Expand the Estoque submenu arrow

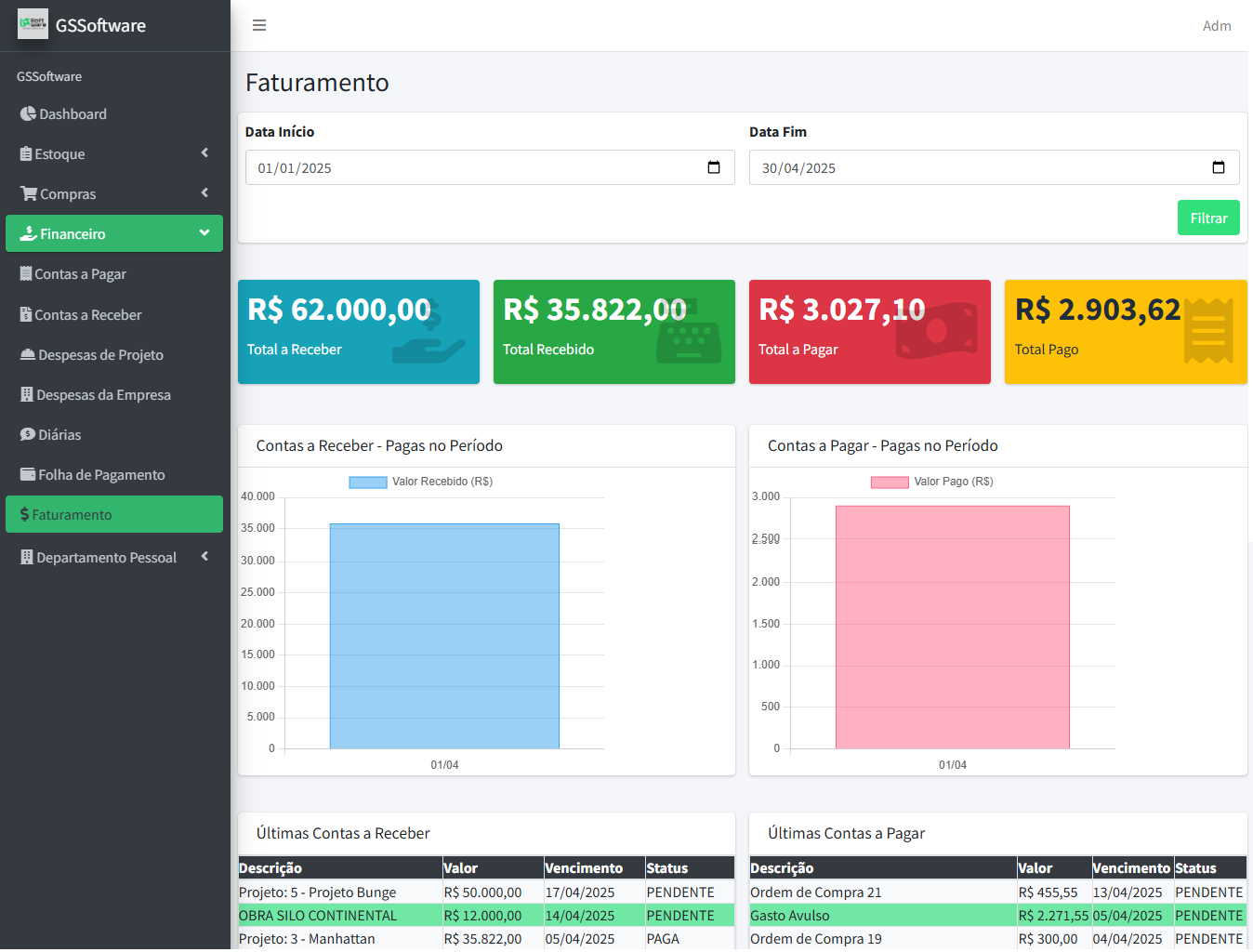204,152
